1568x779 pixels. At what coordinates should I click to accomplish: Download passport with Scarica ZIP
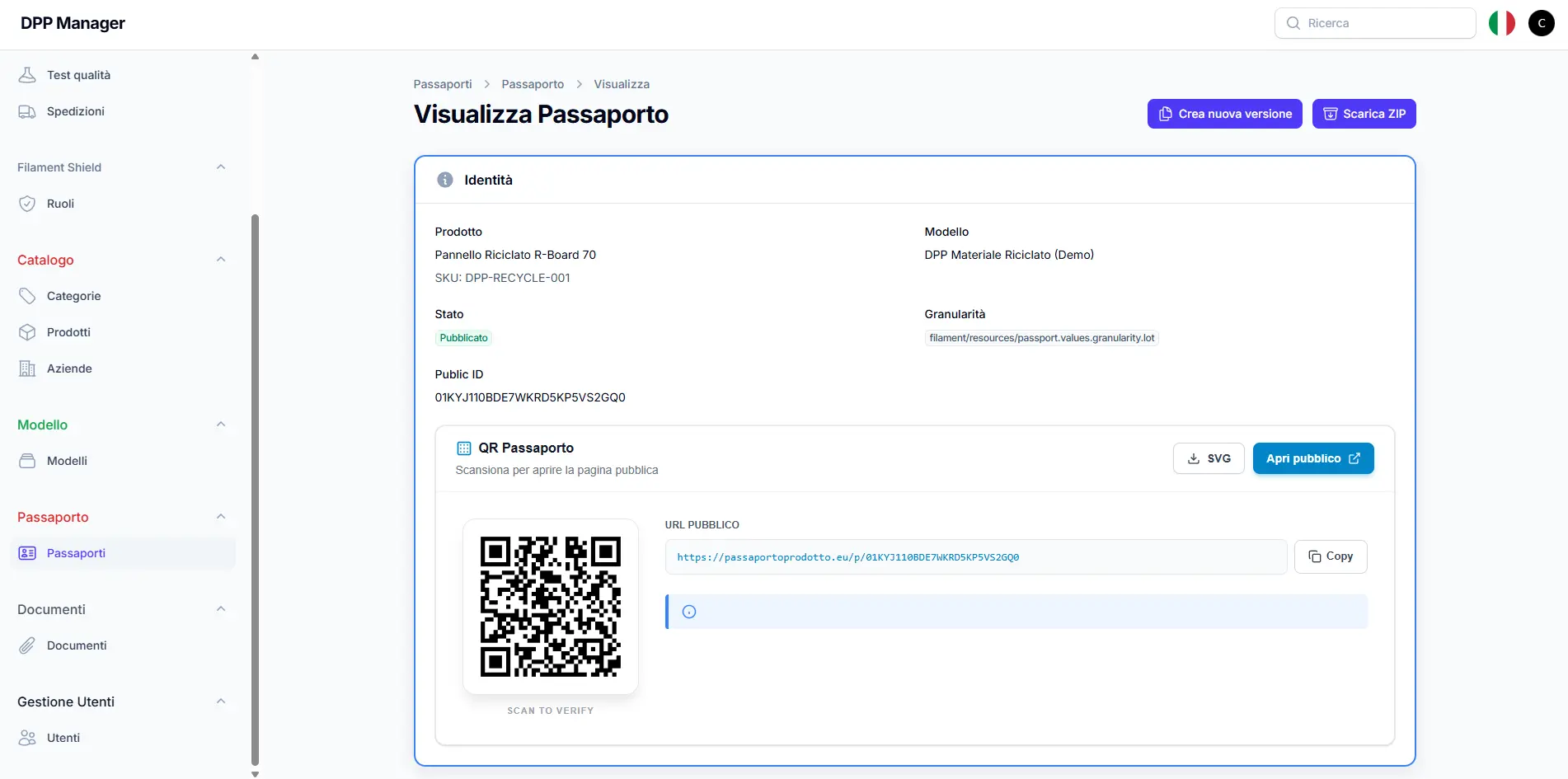pos(1364,114)
